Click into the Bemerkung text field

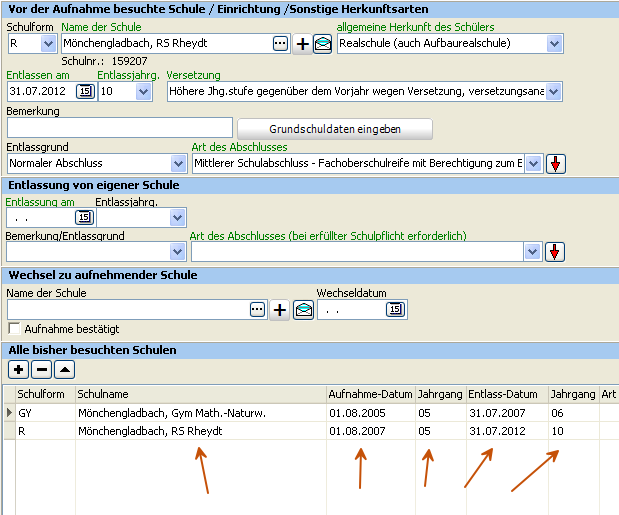coord(120,127)
